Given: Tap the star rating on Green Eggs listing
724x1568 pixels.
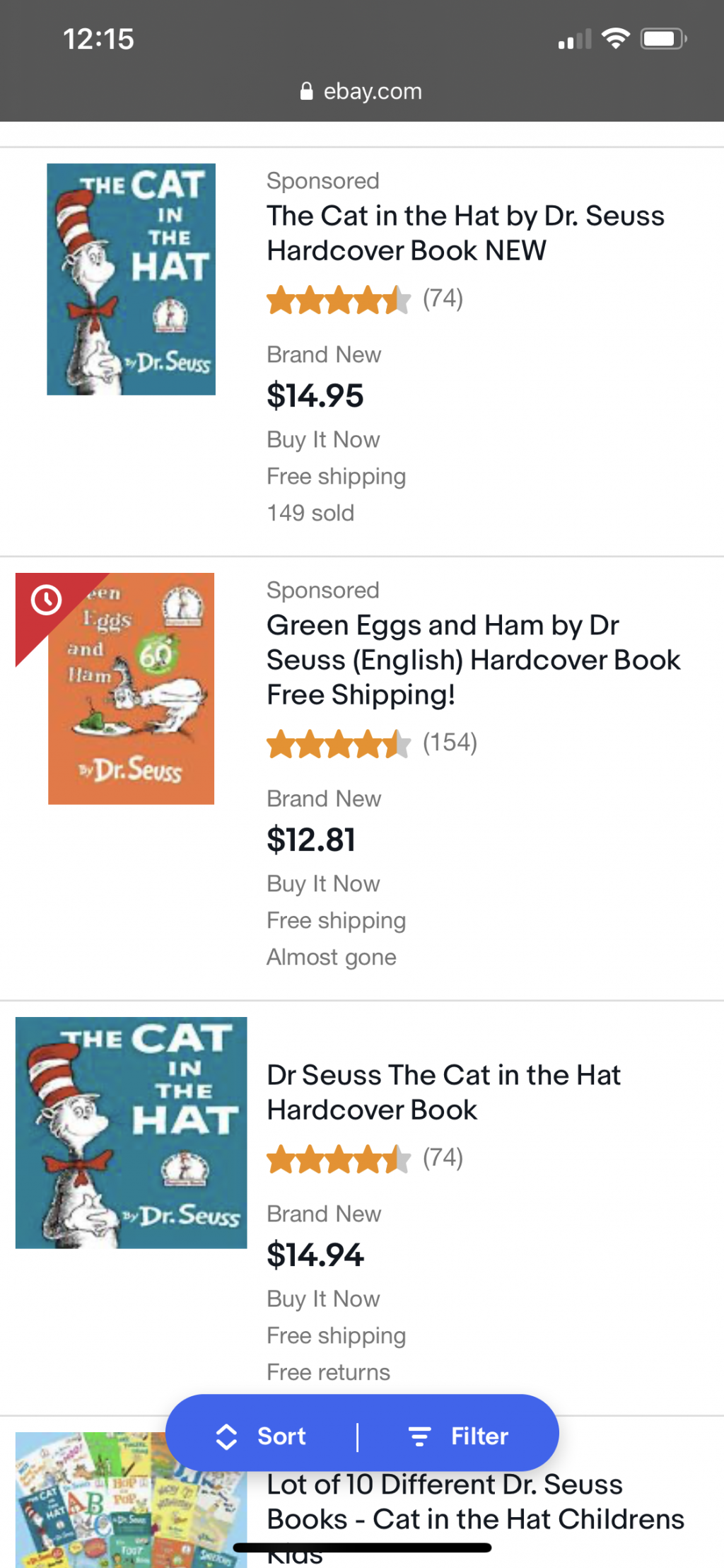Looking at the screenshot, I should (338, 744).
